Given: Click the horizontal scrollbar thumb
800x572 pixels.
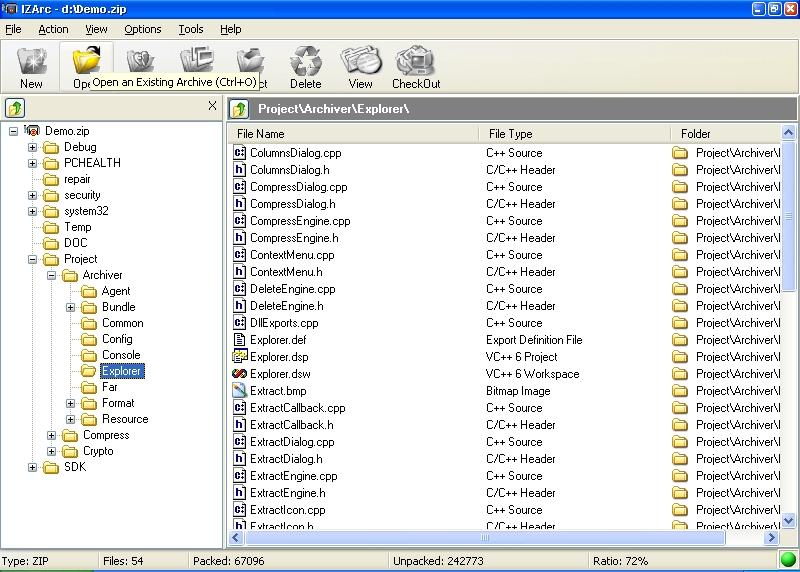Looking at the screenshot, I should pos(485,537).
